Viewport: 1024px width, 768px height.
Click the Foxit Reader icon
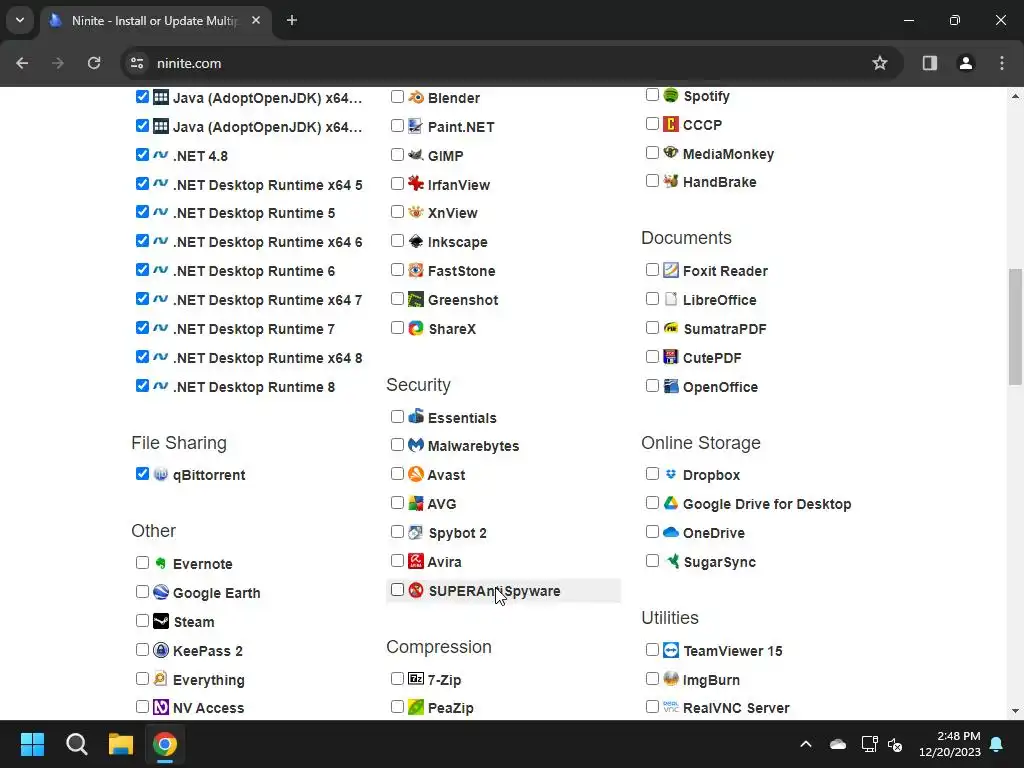[x=671, y=270]
